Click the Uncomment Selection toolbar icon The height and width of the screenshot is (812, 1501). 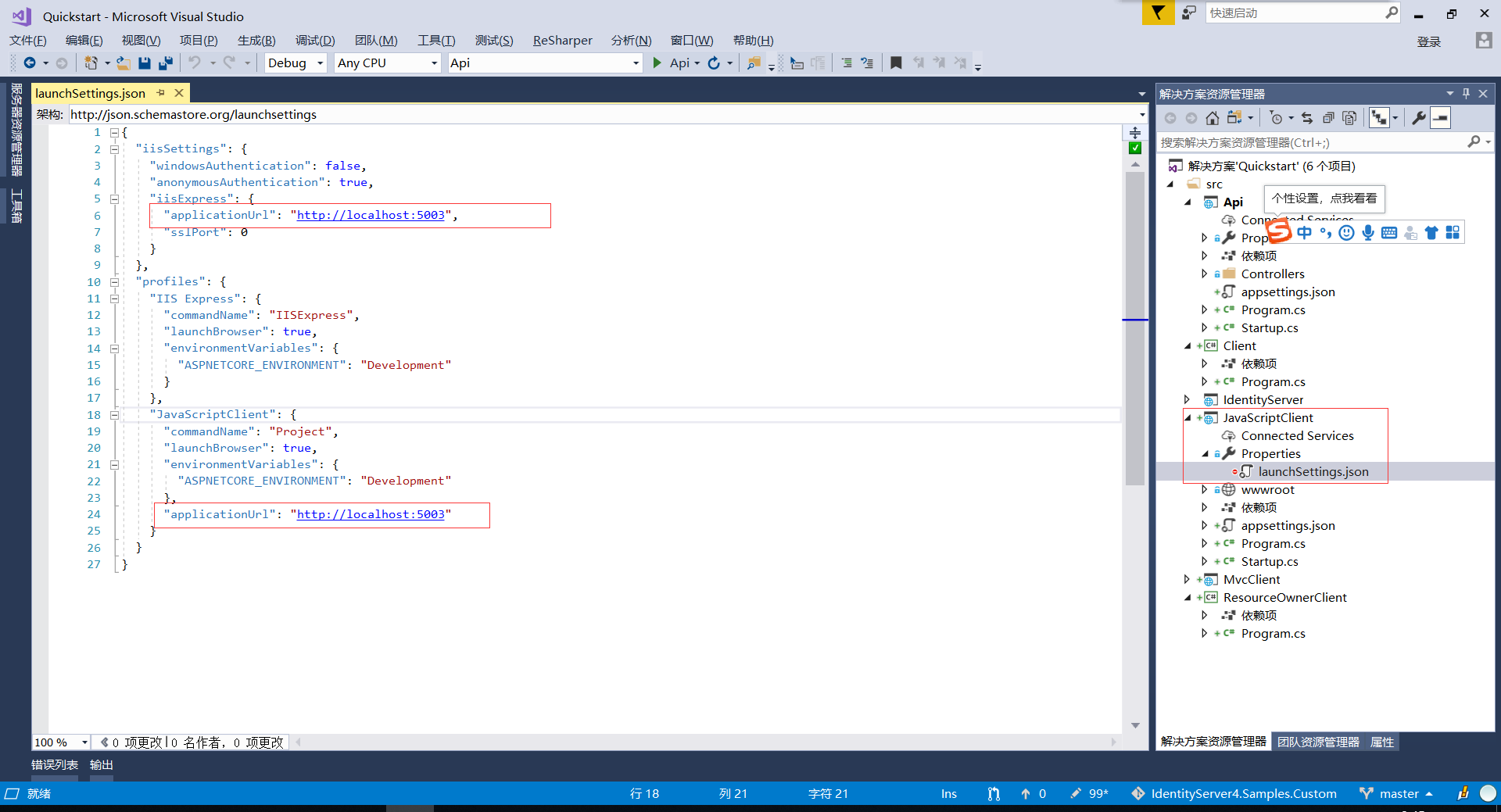pyautogui.click(x=867, y=63)
